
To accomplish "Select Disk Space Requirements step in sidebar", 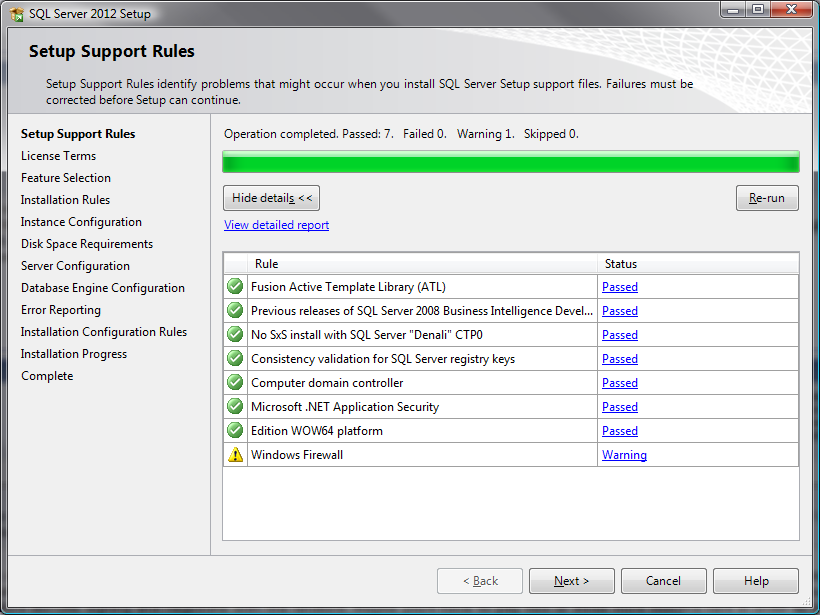I will click(x=87, y=244).
